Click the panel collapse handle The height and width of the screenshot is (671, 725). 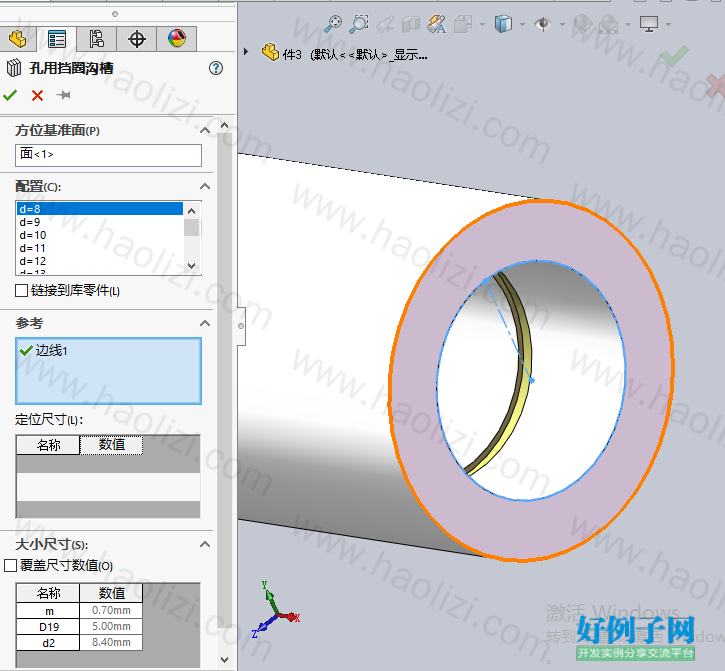click(241, 326)
